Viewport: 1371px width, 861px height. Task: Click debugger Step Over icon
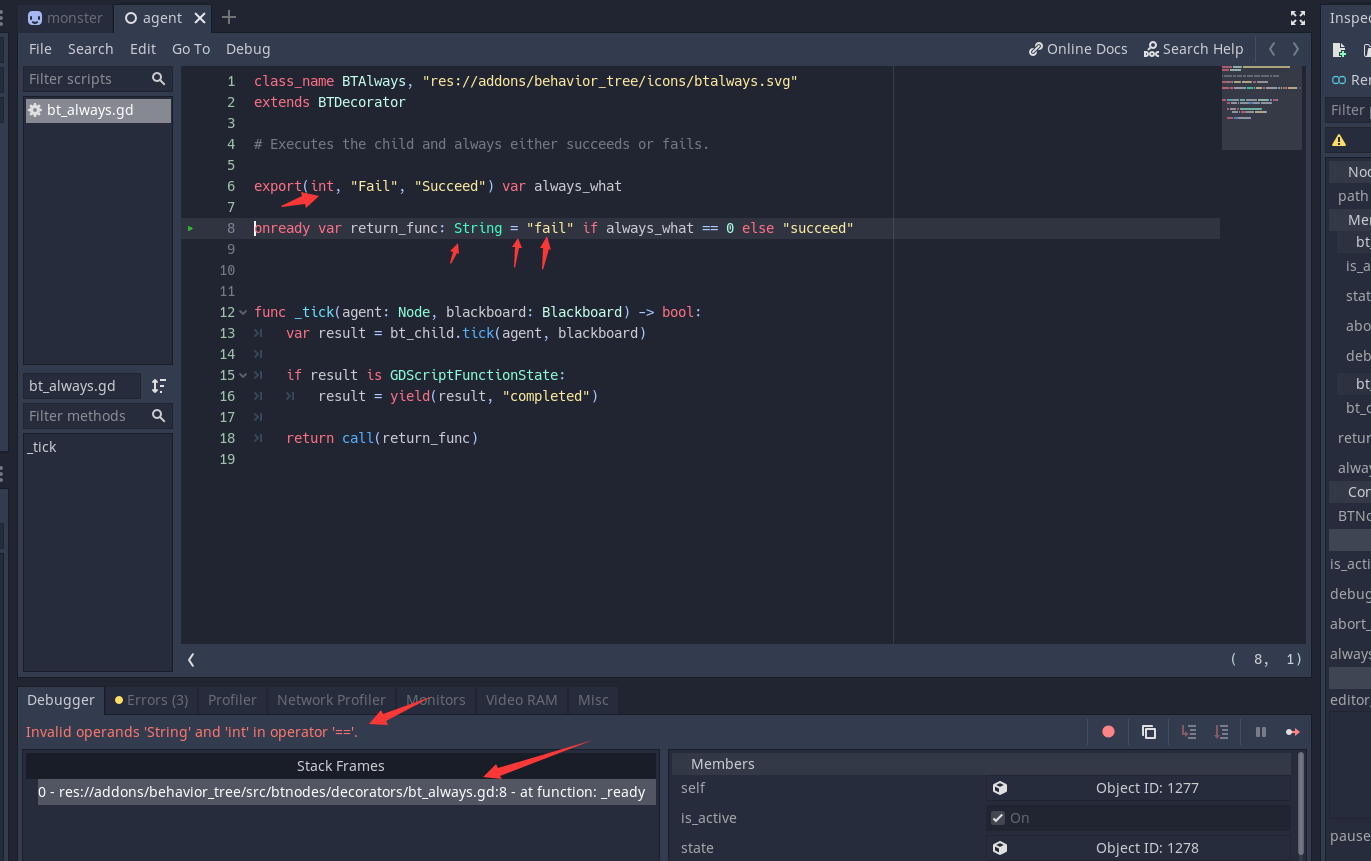1221,732
